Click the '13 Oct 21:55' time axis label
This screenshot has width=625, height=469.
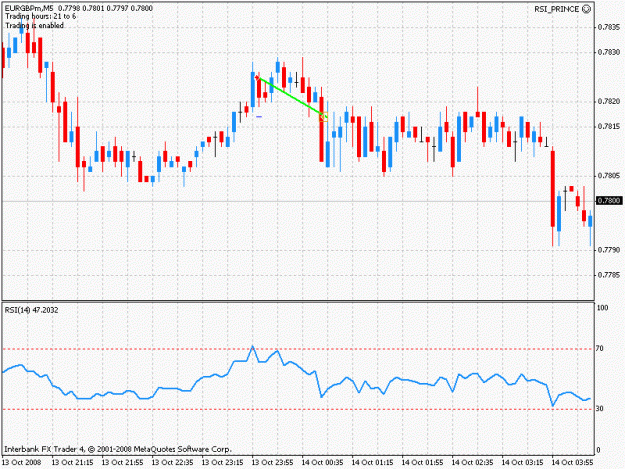(x=122, y=463)
